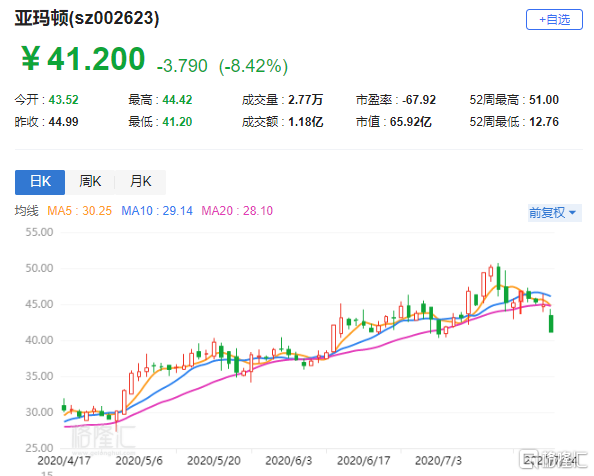The height and width of the screenshot is (476, 594).
Task: Click the price change -3.790 value
Action: point(182,66)
